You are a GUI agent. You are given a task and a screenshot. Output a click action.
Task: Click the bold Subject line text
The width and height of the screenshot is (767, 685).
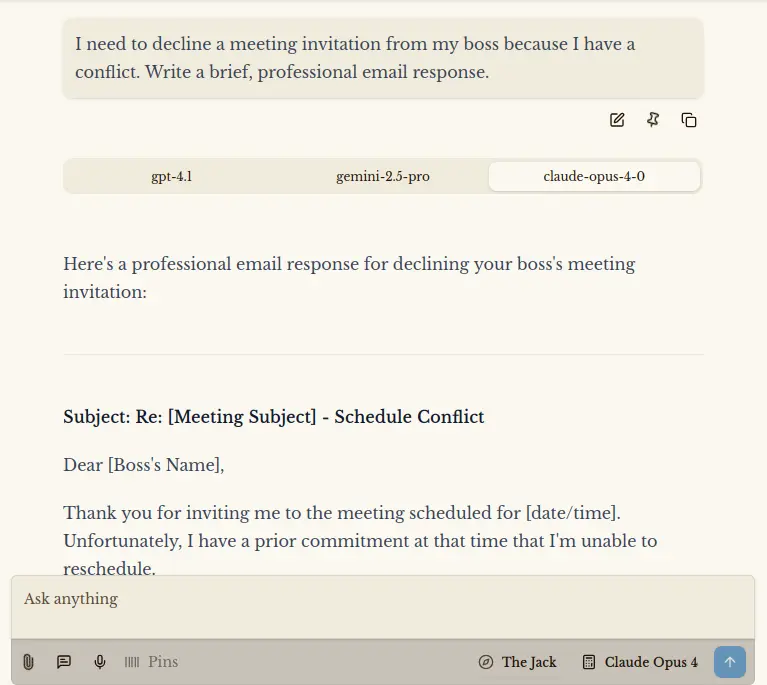point(274,417)
